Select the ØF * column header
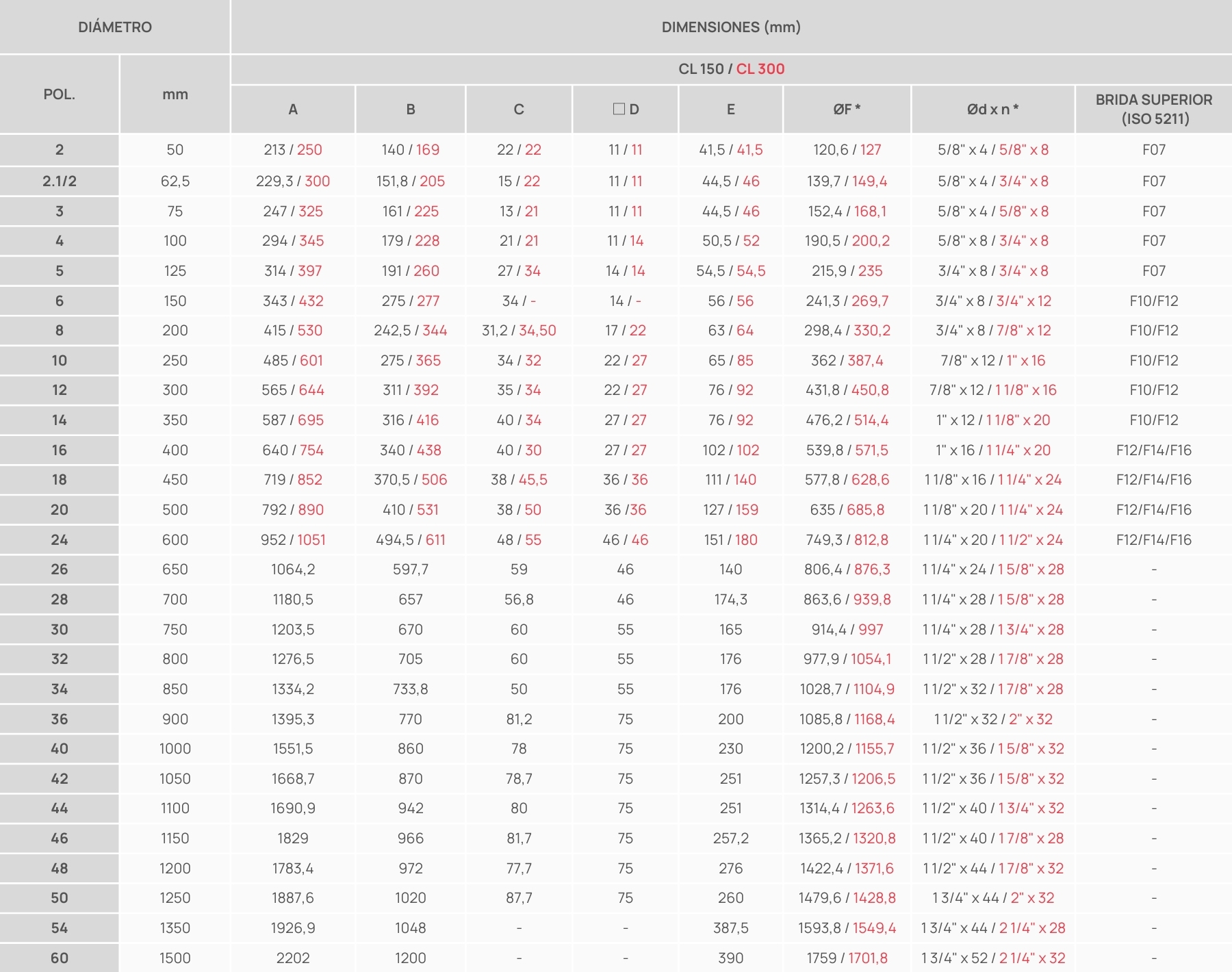 (847, 110)
